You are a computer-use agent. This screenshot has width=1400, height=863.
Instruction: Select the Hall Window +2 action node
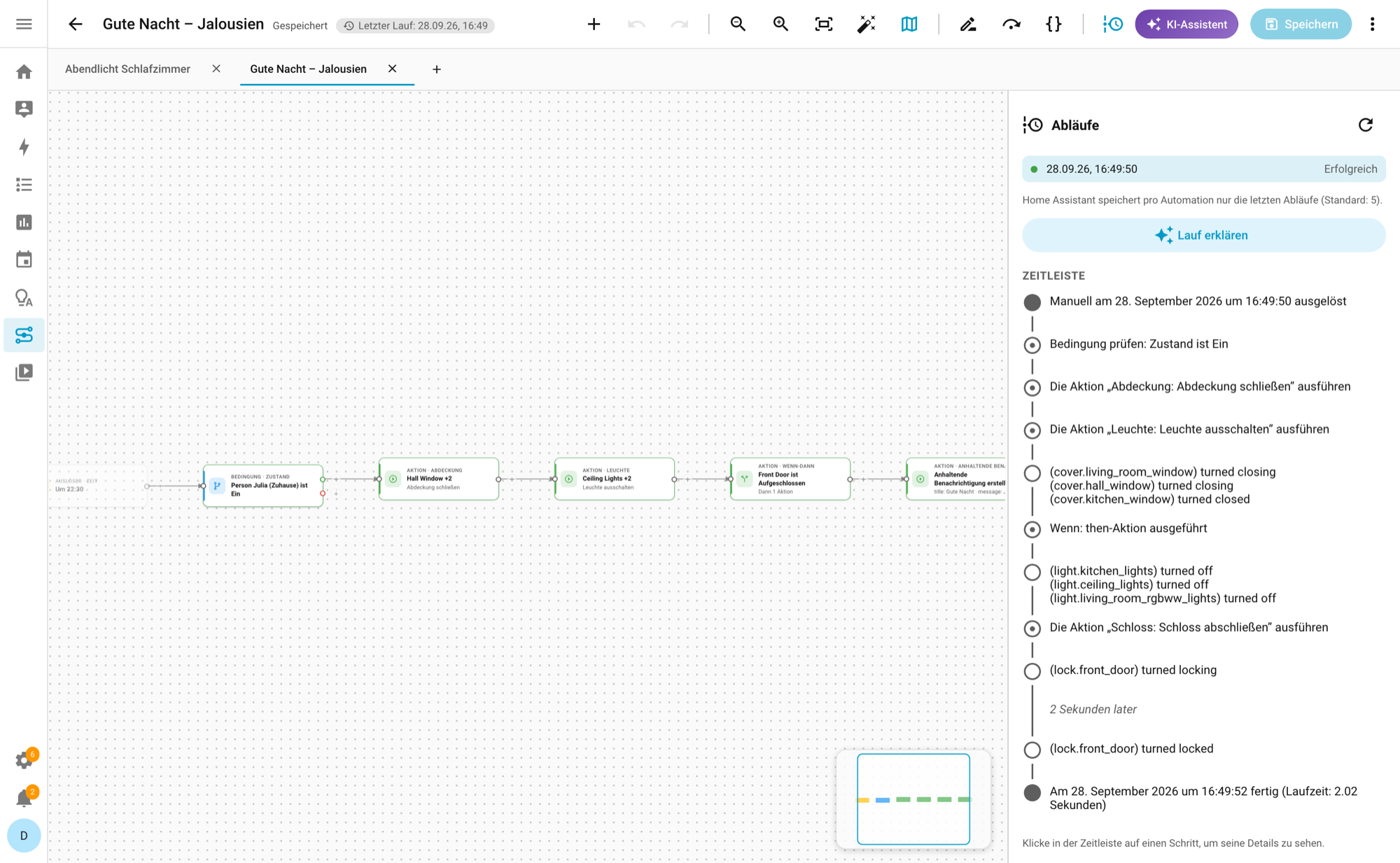(439, 479)
